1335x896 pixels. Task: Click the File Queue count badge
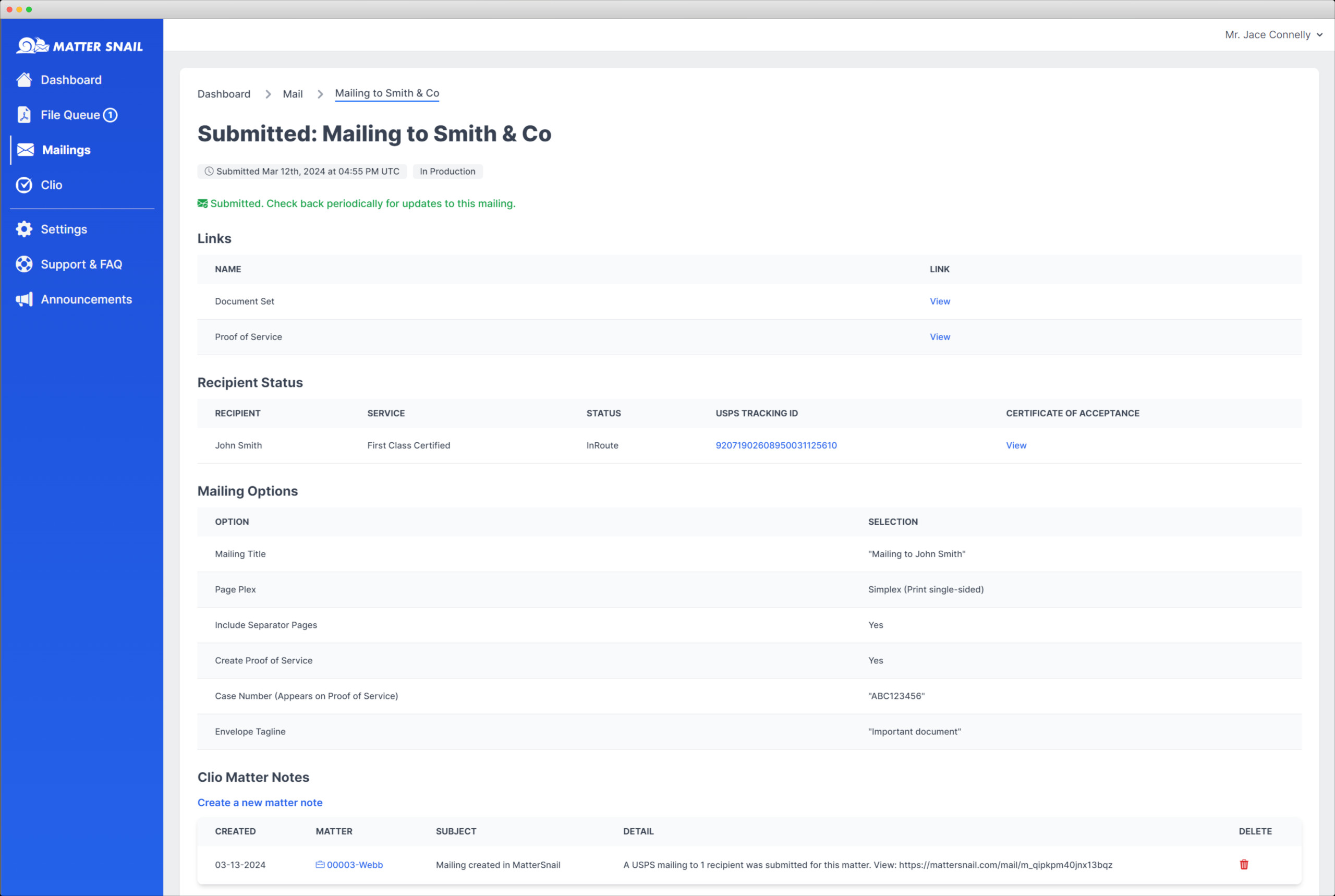point(110,115)
